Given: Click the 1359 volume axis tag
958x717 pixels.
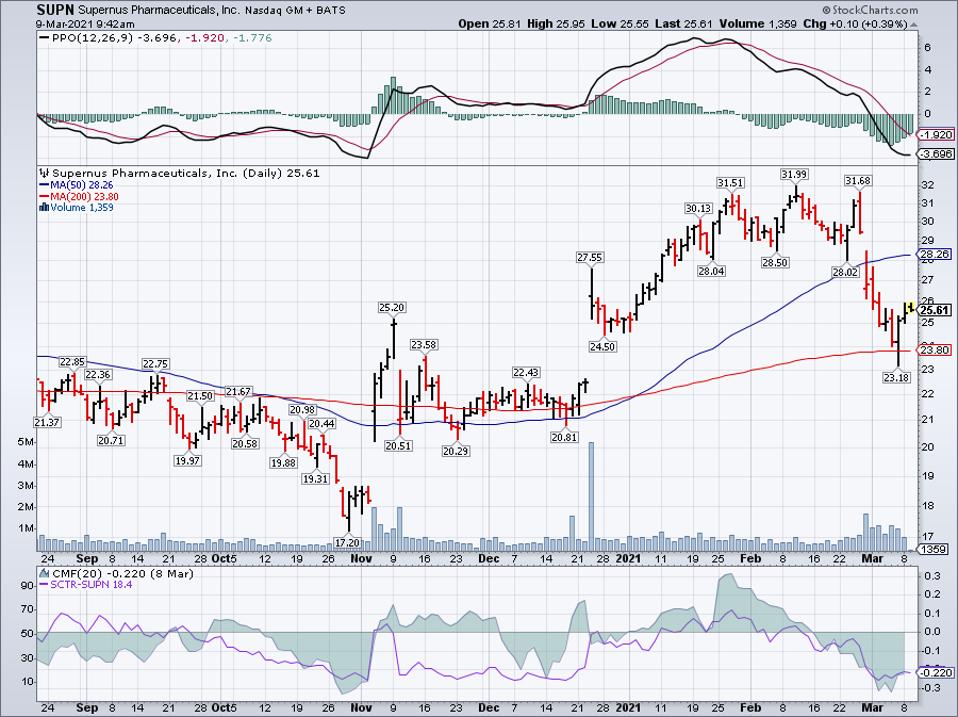Looking at the screenshot, I should [x=932, y=550].
